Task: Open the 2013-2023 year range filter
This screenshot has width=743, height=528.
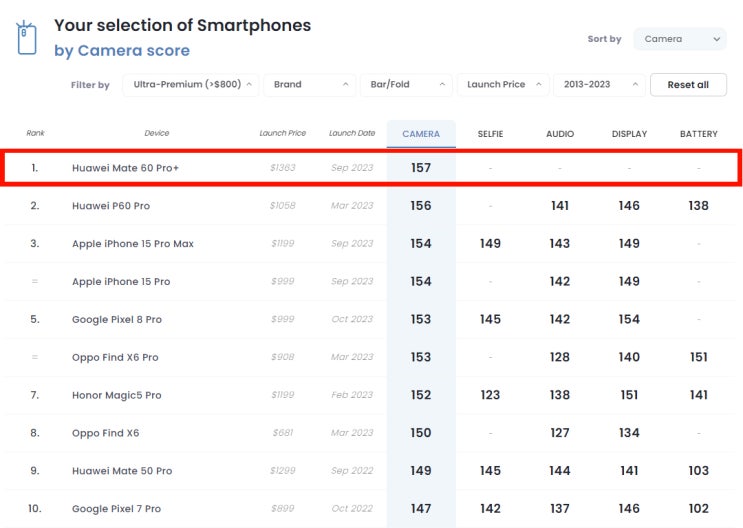Action: pos(599,85)
